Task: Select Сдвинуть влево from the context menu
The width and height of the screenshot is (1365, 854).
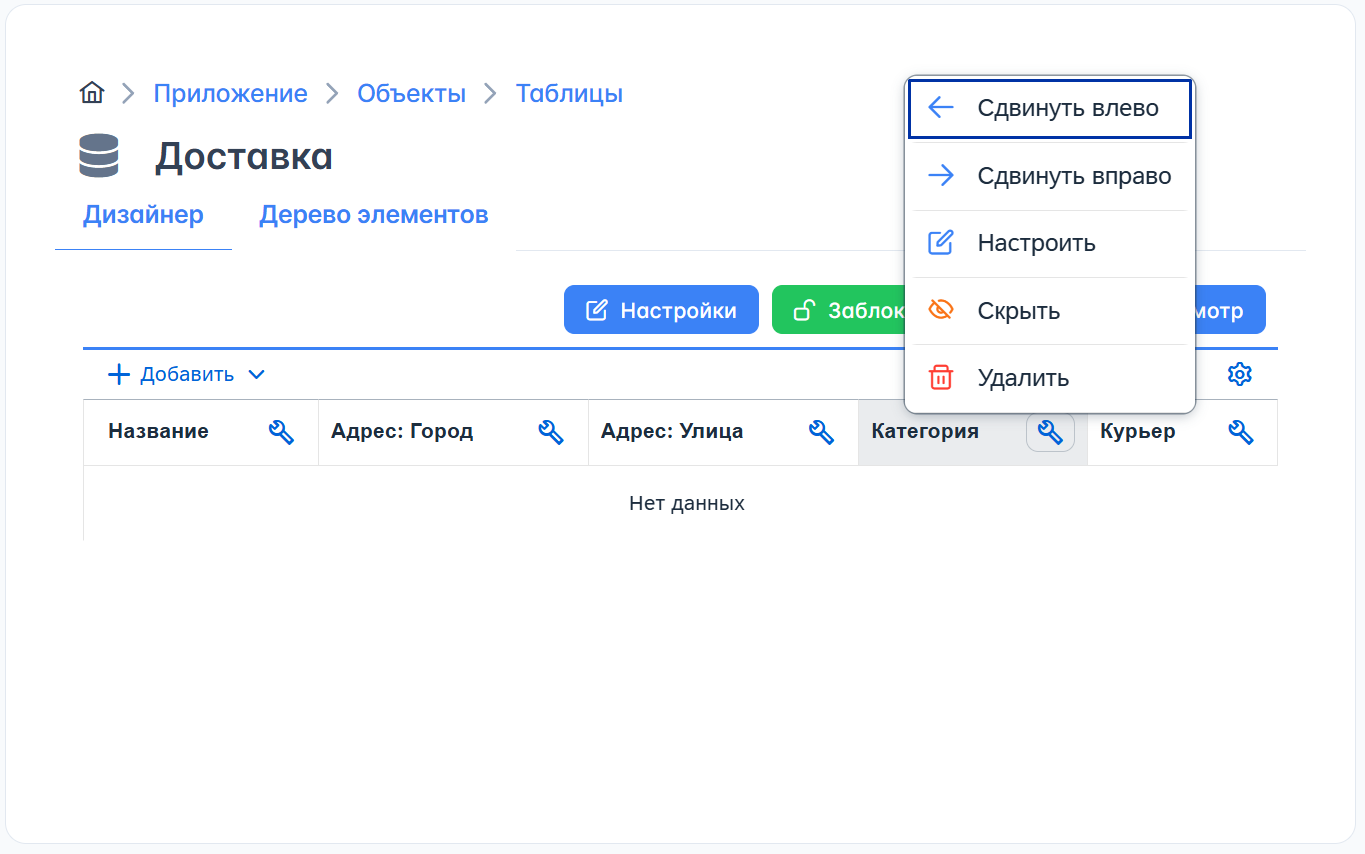Action: point(1049,108)
